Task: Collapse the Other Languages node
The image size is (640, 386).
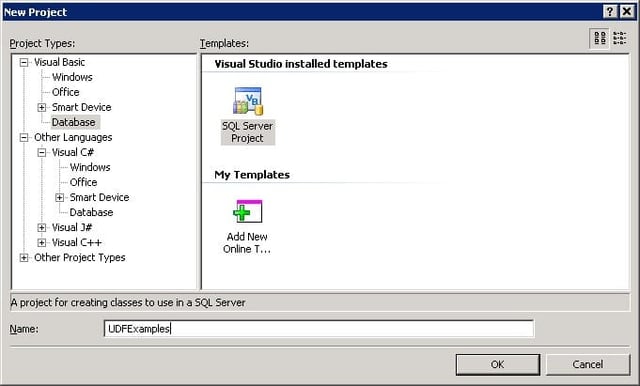Action: [24, 138]
